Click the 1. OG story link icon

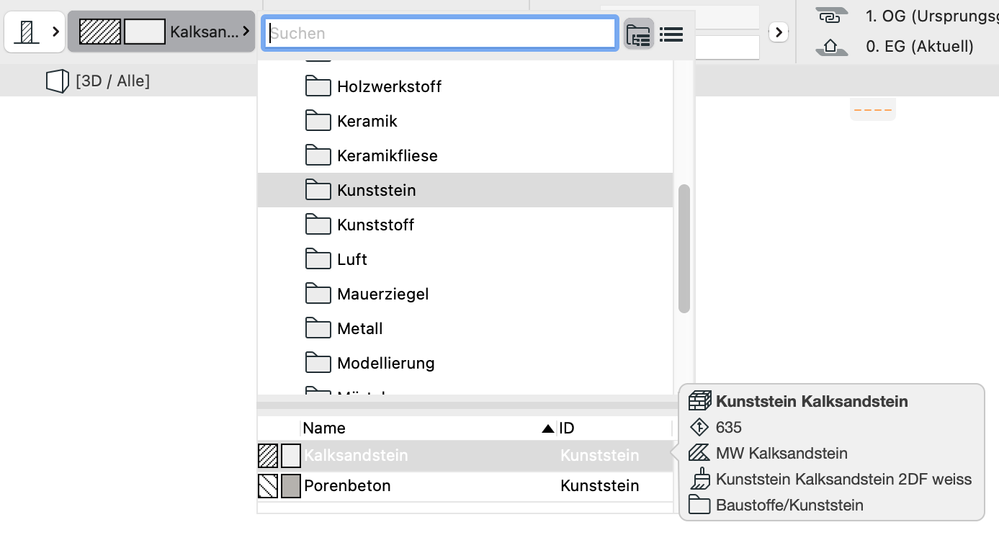[x=829, y=16]
